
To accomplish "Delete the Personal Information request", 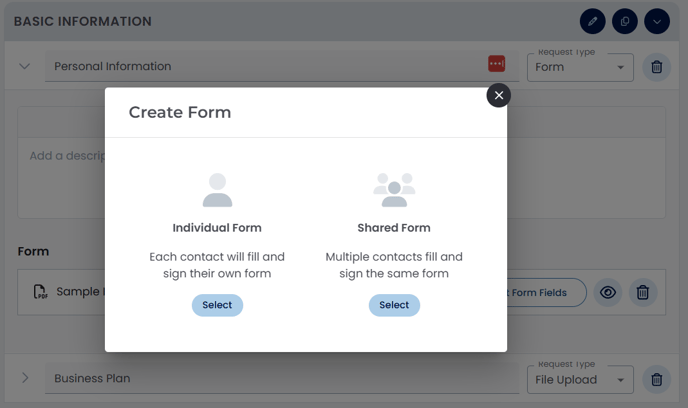I will tap(657, 67).
